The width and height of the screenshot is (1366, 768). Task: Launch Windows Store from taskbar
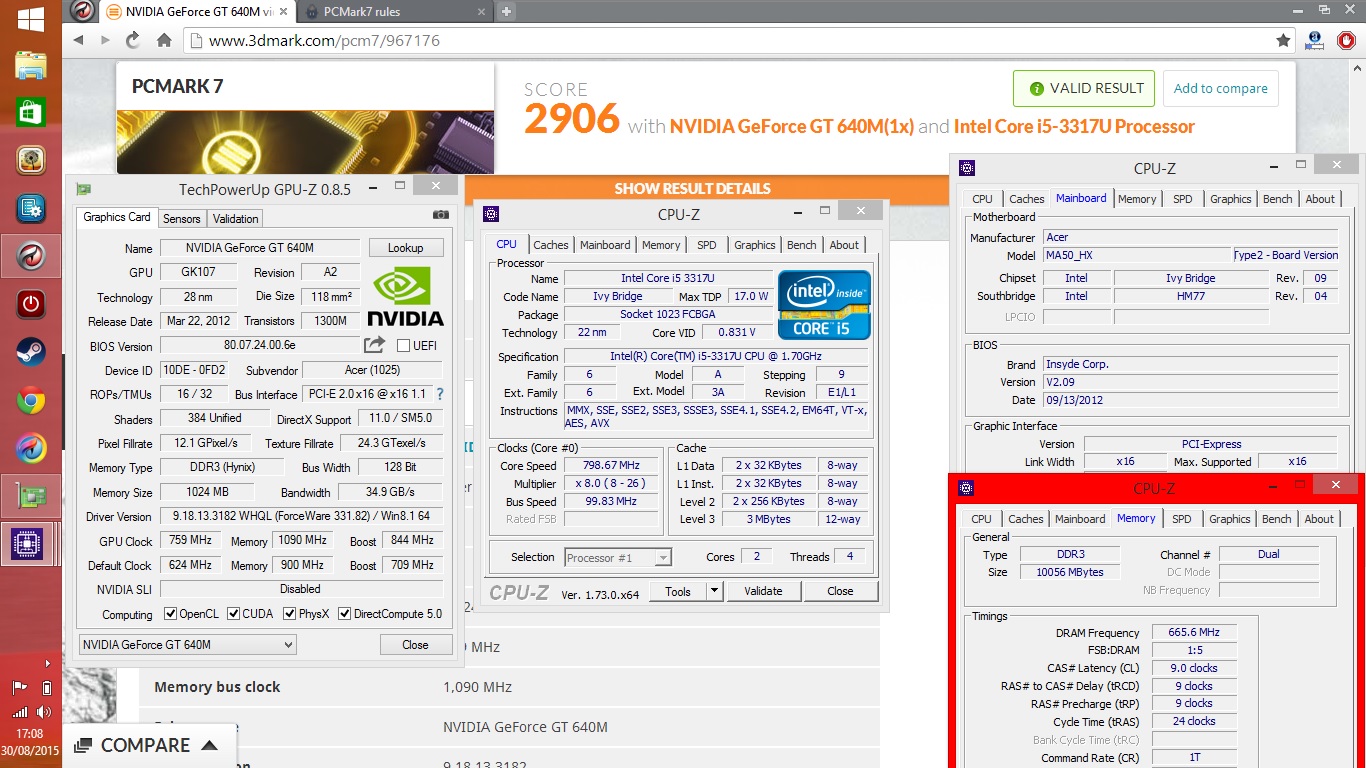click(x=31, y=112)
